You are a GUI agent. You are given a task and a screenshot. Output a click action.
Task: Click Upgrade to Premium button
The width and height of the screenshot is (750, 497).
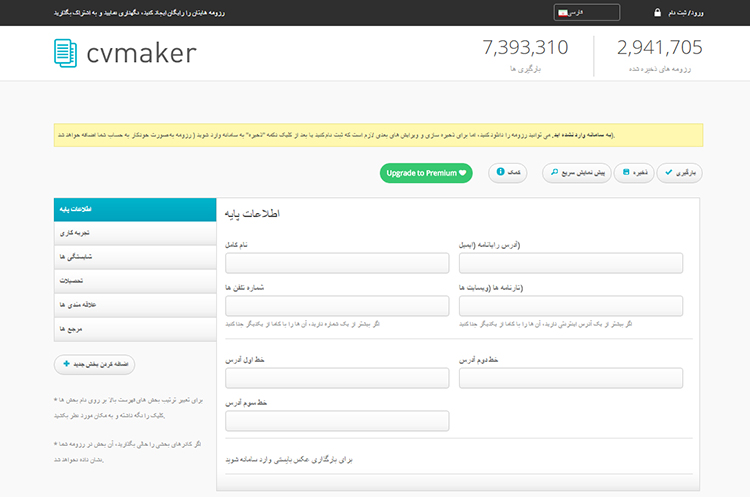(426, 173)
